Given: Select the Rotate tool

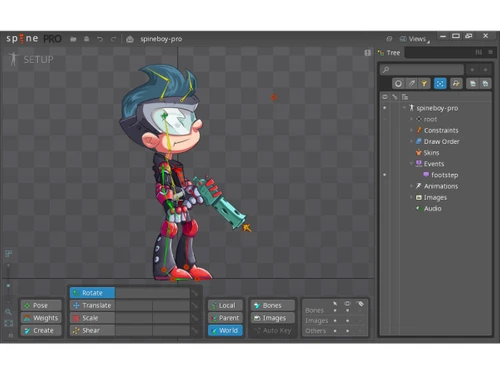Looking at the screenshot, I should [92, 293].
